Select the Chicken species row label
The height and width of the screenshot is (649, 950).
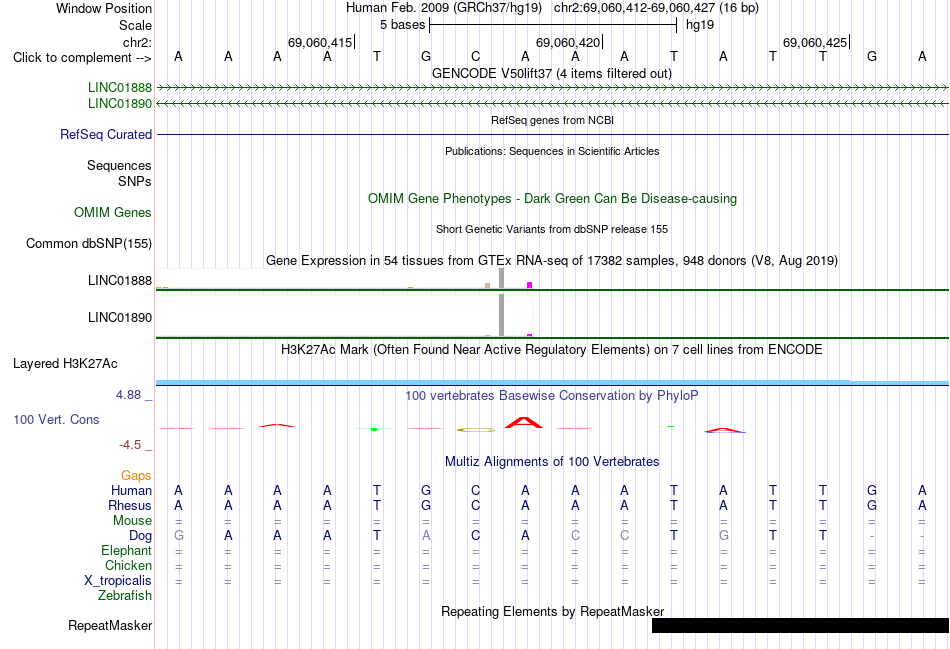[128, 565]
